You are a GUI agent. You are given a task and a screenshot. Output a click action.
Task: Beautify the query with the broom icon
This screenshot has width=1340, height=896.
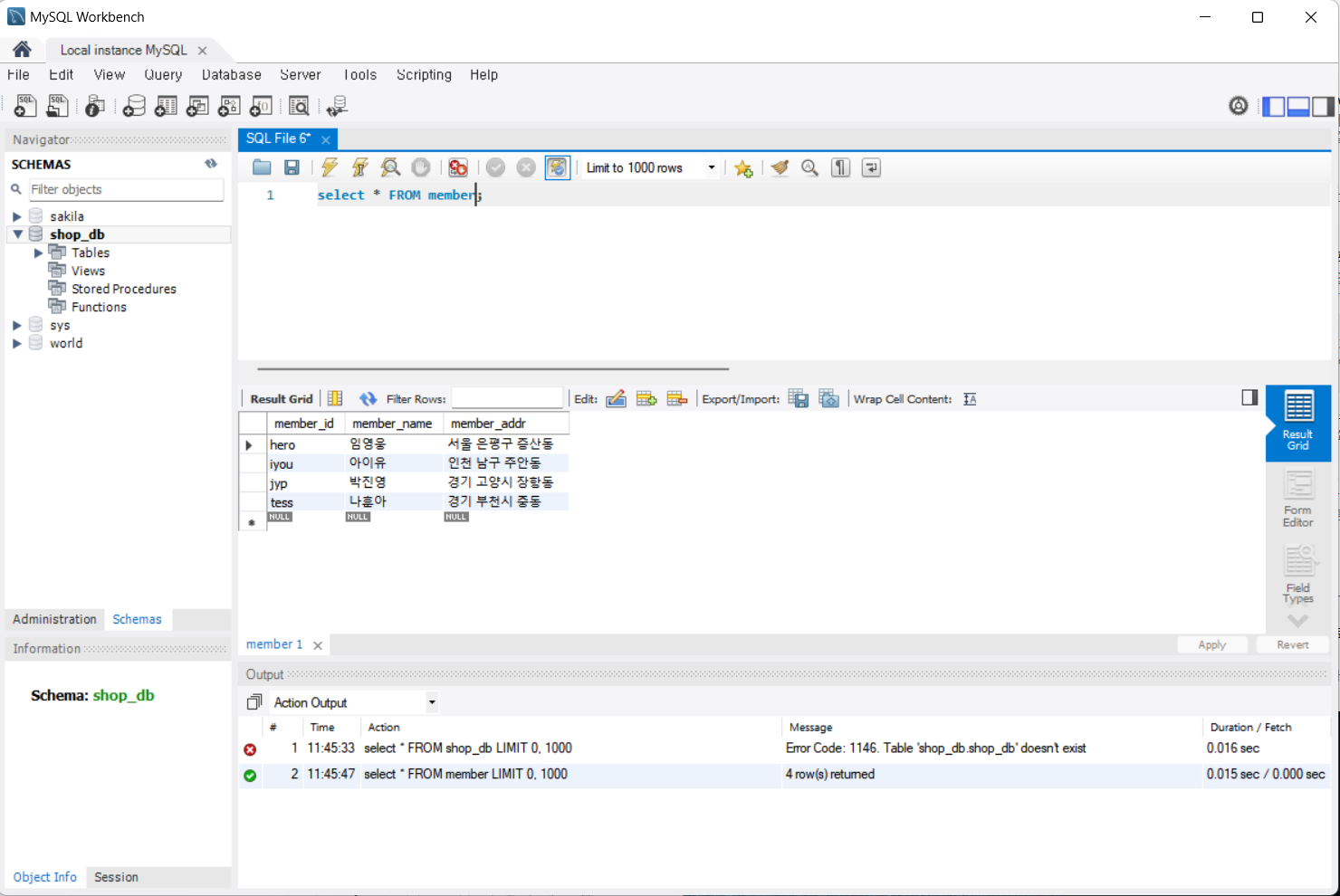coord(780,167)
